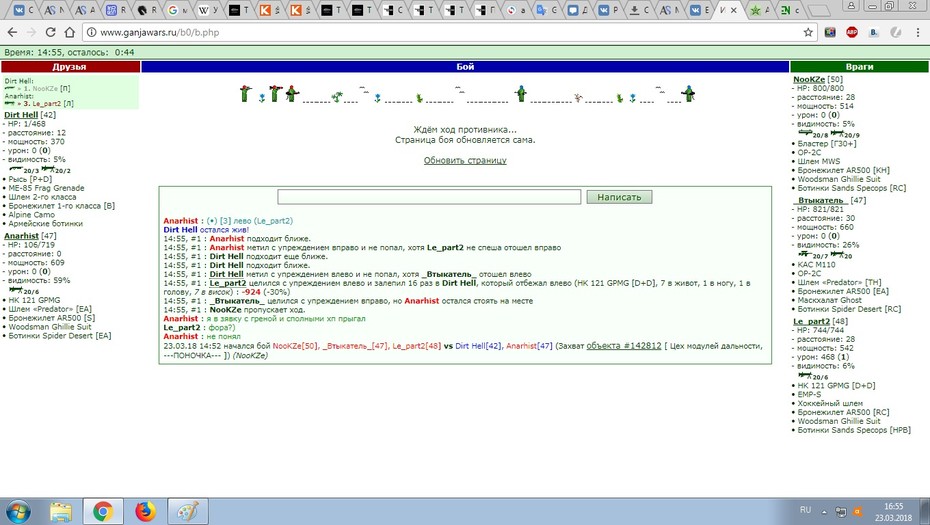Open the объекта #142812 link

coord(623,346)
